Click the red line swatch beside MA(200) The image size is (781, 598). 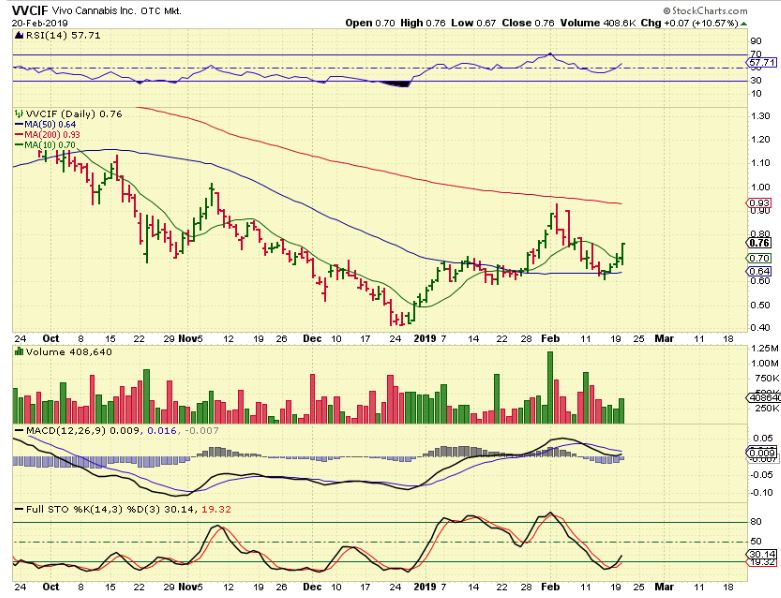pos(19,135)
